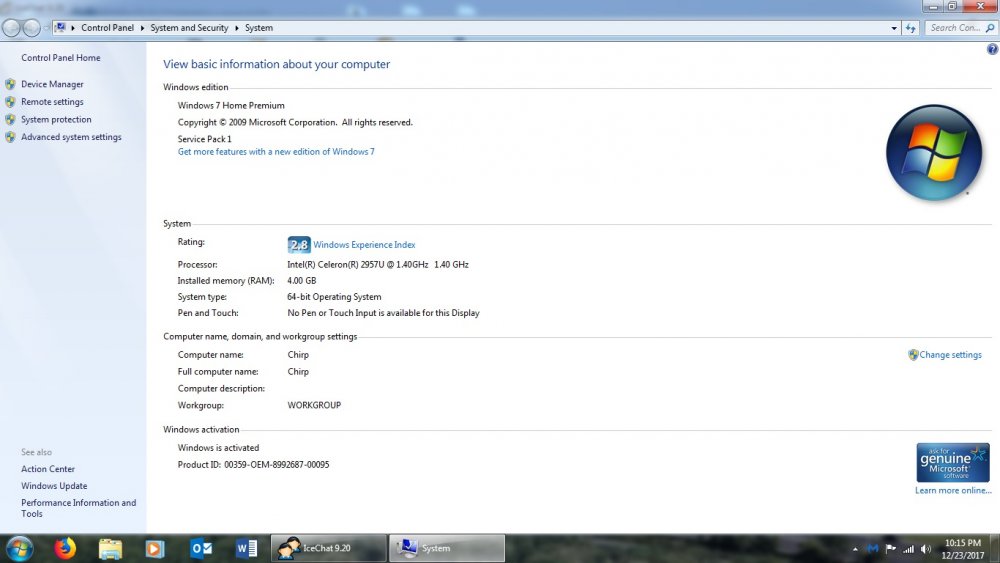Open Remote settings link

(x=52, y=101)
